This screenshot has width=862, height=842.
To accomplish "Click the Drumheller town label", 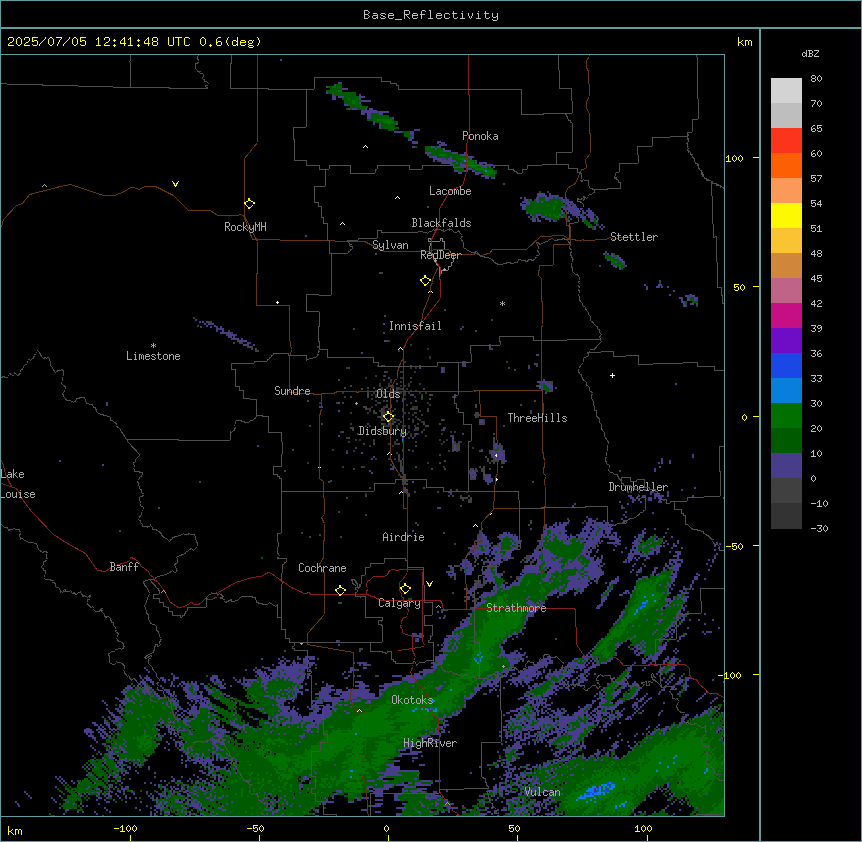I will [638, 487].
